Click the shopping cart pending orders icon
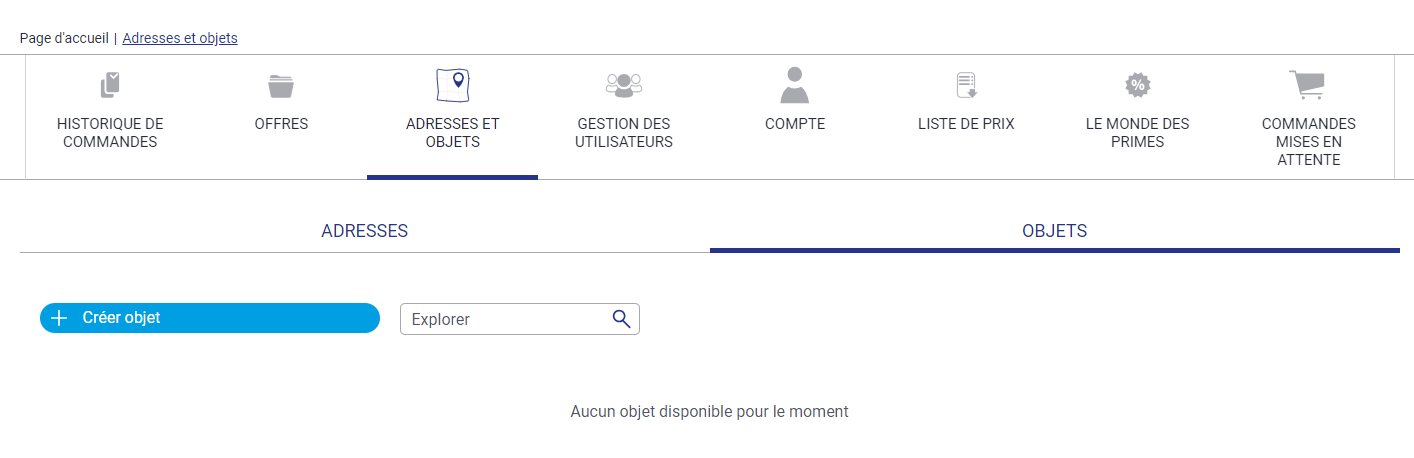1414x458 pixels. pos(1307,85)
